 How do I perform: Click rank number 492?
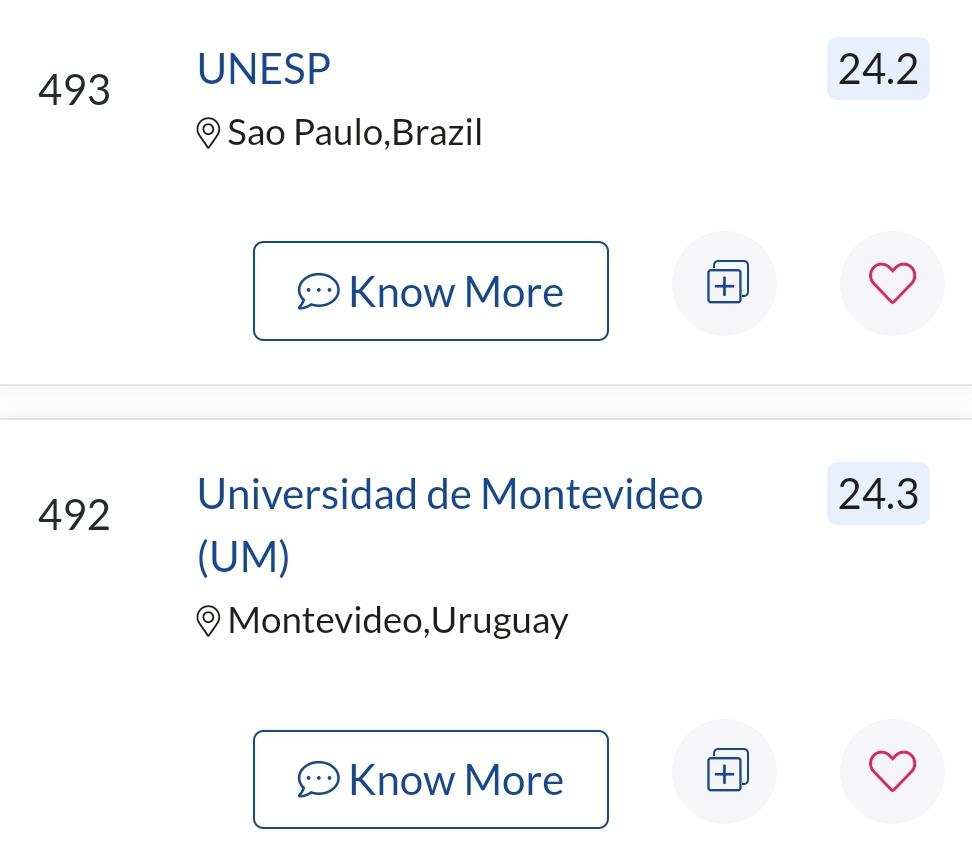pyautogui.click(x=74, y=516)
